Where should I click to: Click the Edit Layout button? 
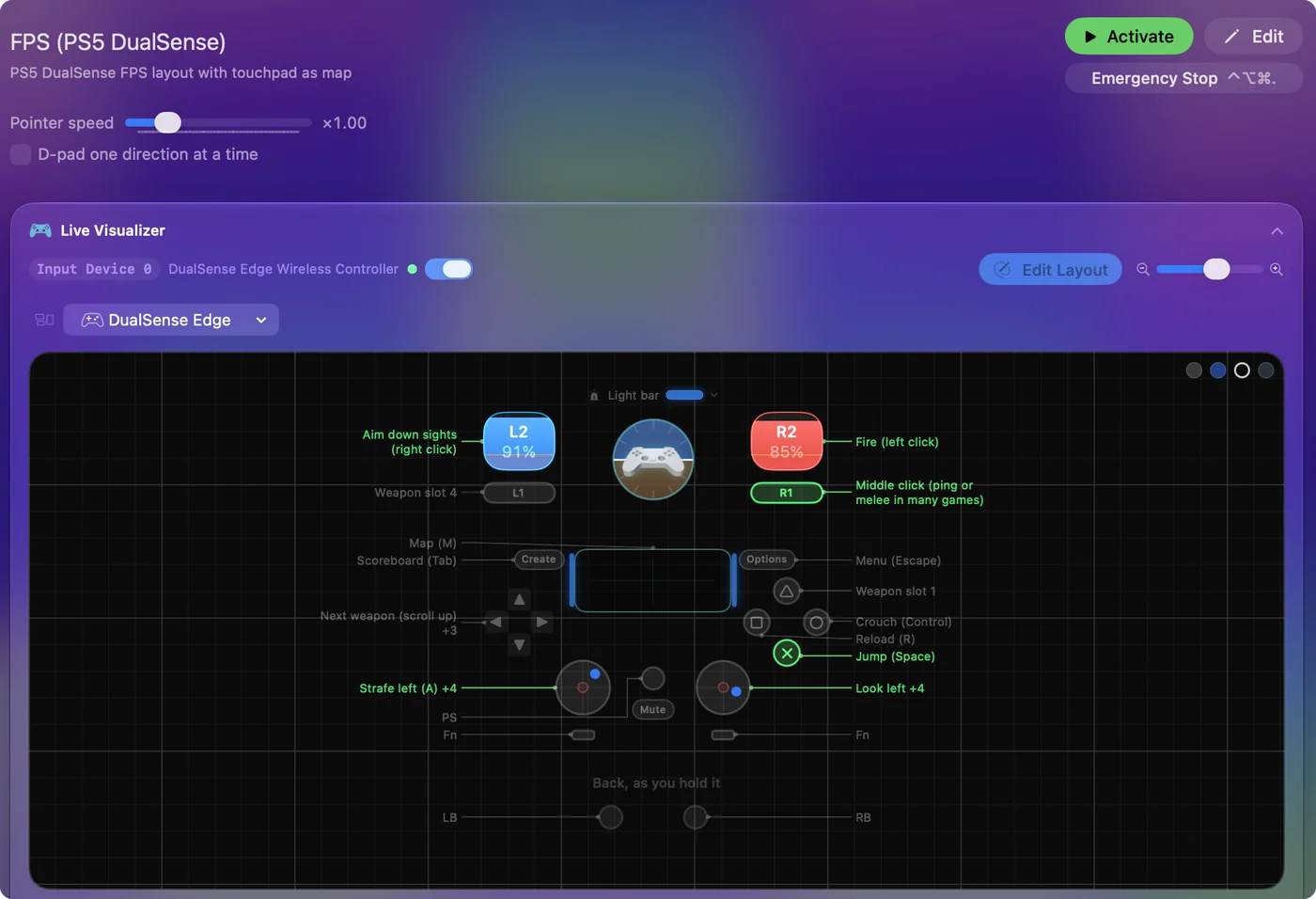1050,270
